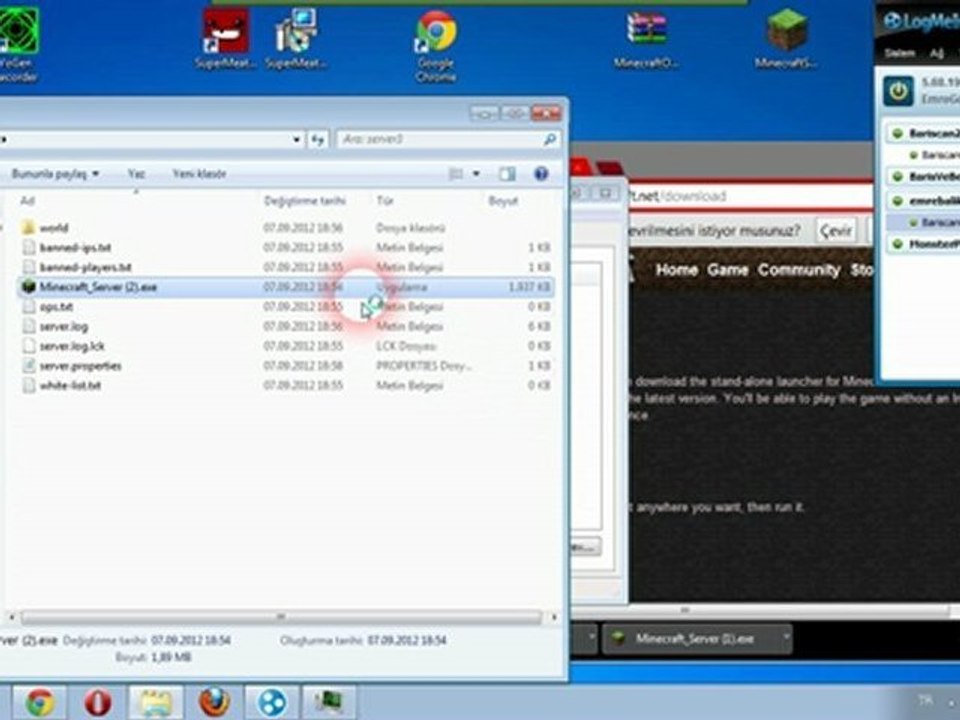Click the LogMeIn power button icon
The width and height of the screenshot is (960, 720).
[x=898, y=91]
